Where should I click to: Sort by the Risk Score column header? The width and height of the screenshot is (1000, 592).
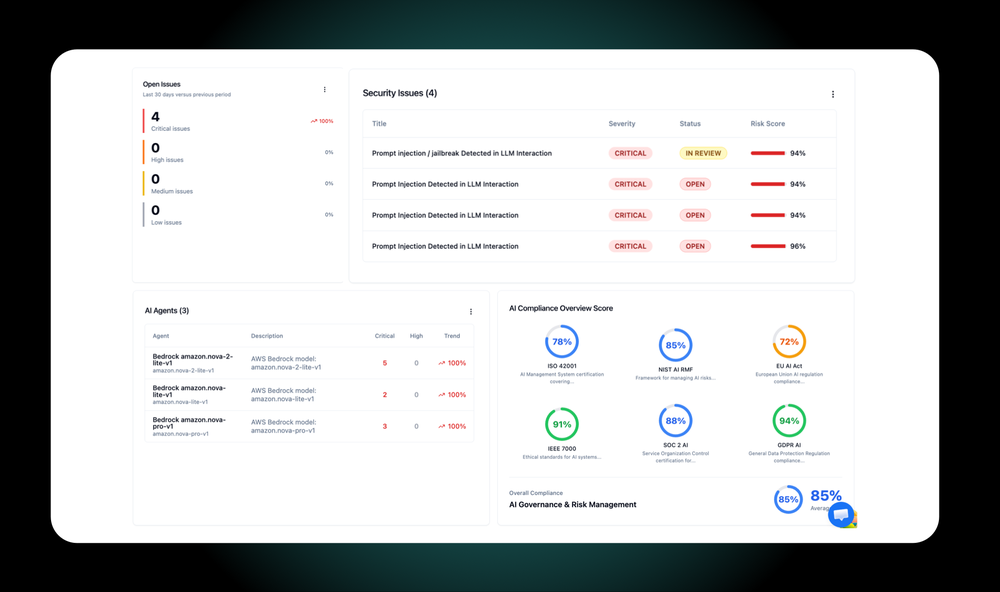point(767,124)
